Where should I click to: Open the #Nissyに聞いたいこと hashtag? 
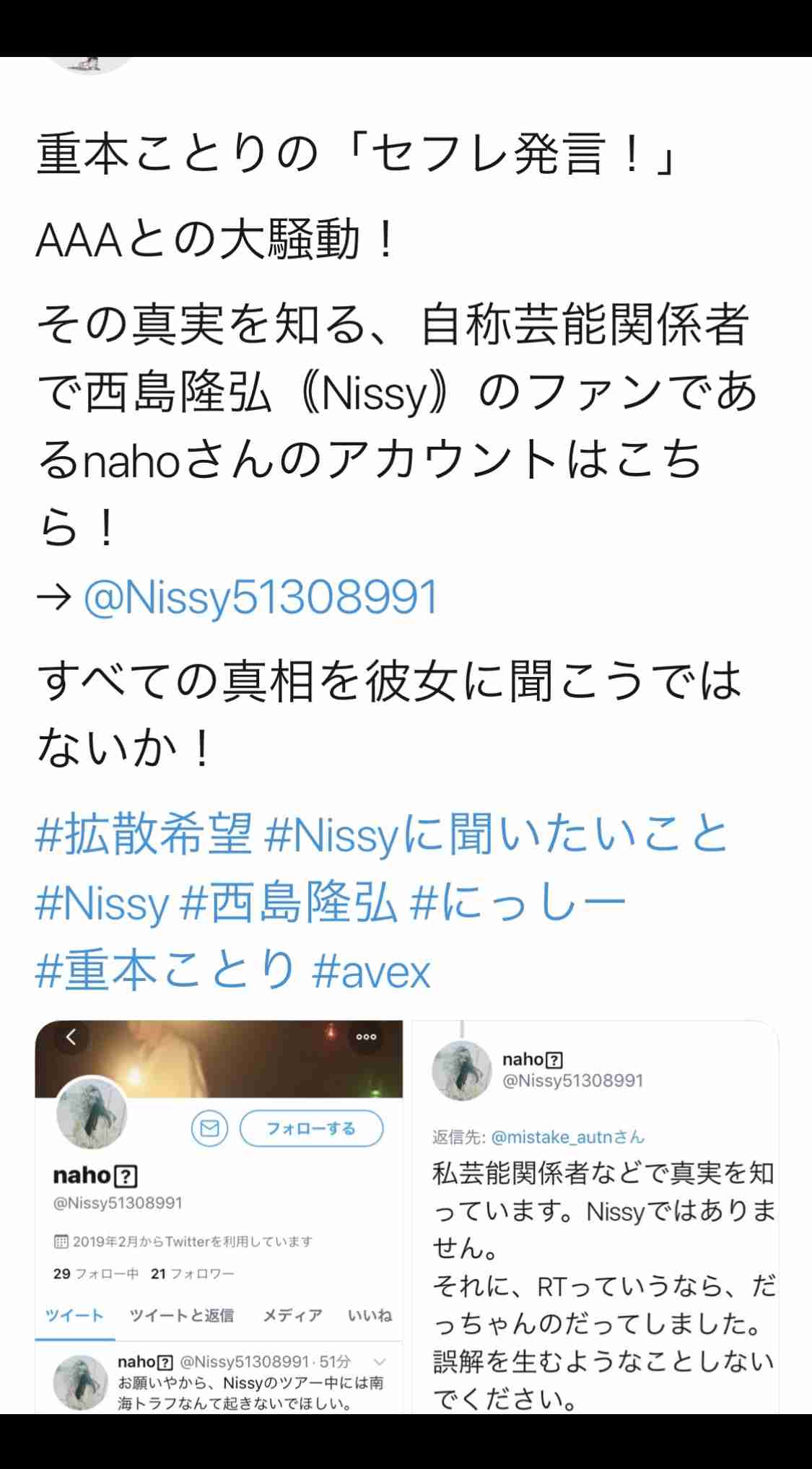coord(496,834)
